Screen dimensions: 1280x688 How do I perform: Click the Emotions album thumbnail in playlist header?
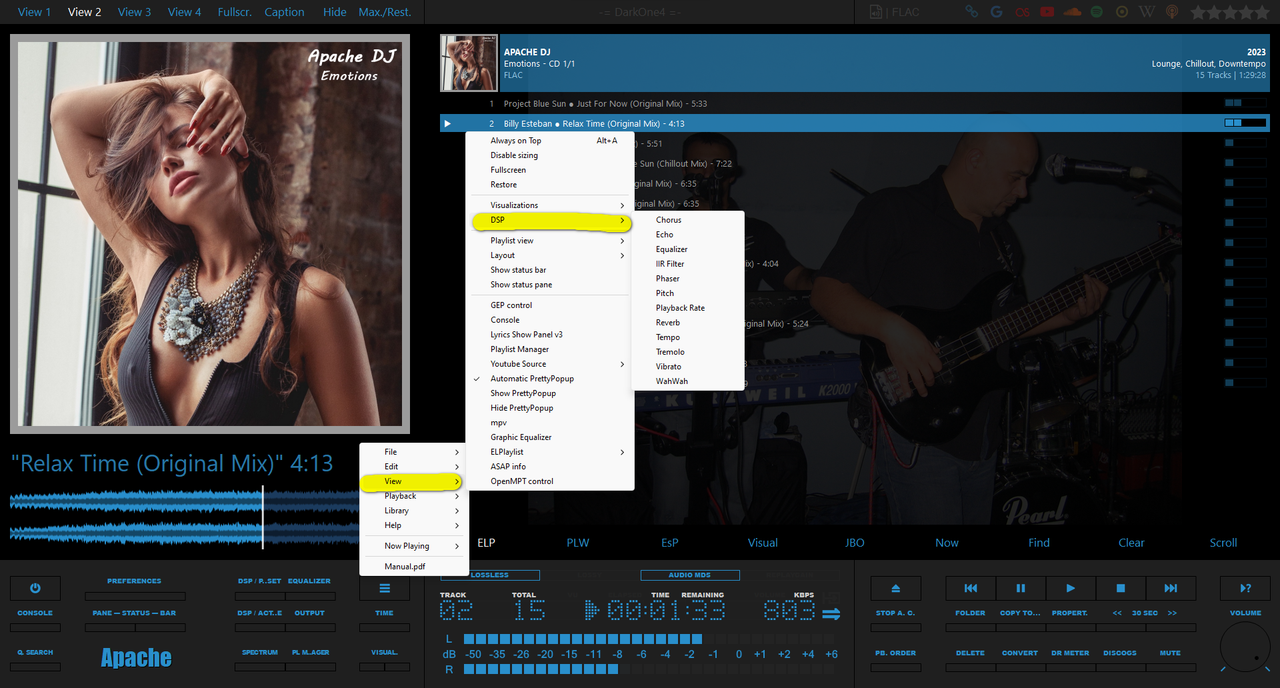click(468, 63)
